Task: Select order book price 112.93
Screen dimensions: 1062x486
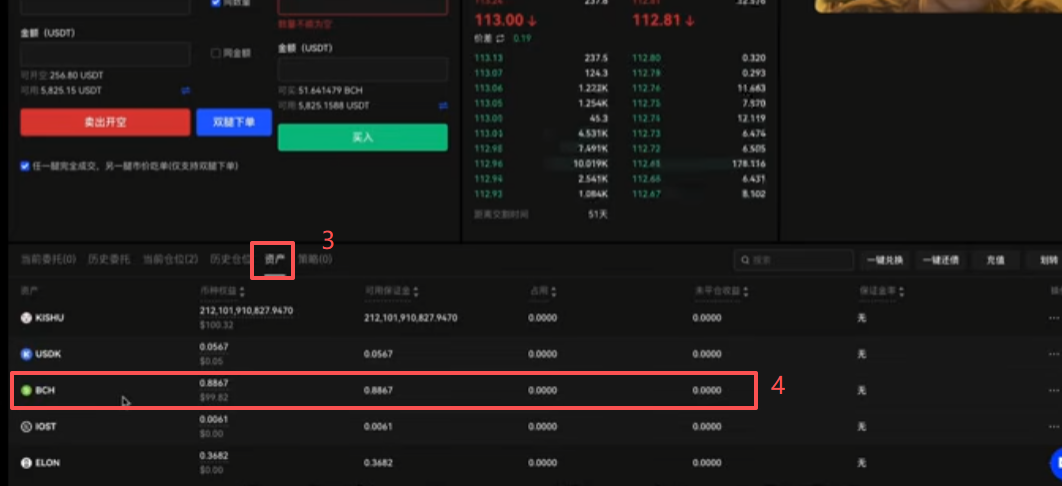Action: pyautogui.click(x=489, y=194)
